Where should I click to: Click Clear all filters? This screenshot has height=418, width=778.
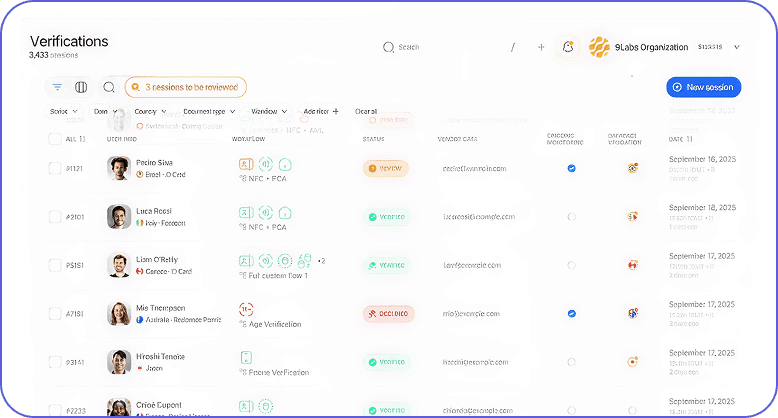click(x=366, y=111)
